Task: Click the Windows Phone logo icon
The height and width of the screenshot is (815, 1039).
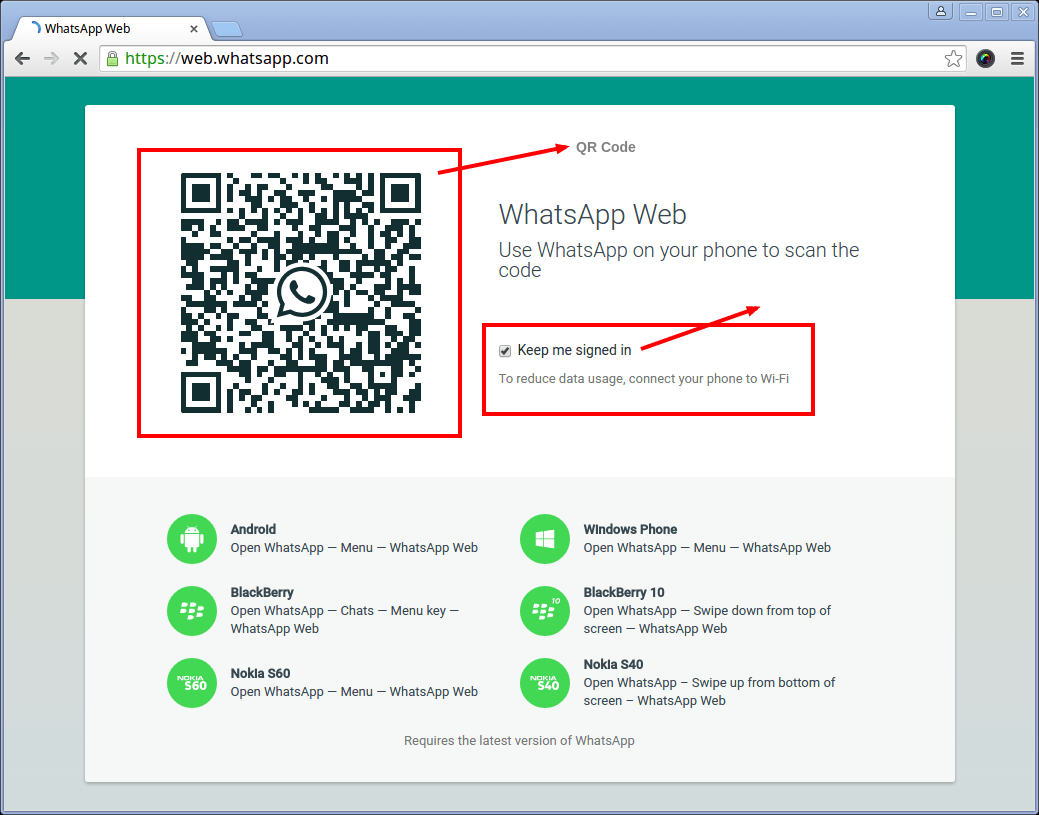Action: (545, 539)
